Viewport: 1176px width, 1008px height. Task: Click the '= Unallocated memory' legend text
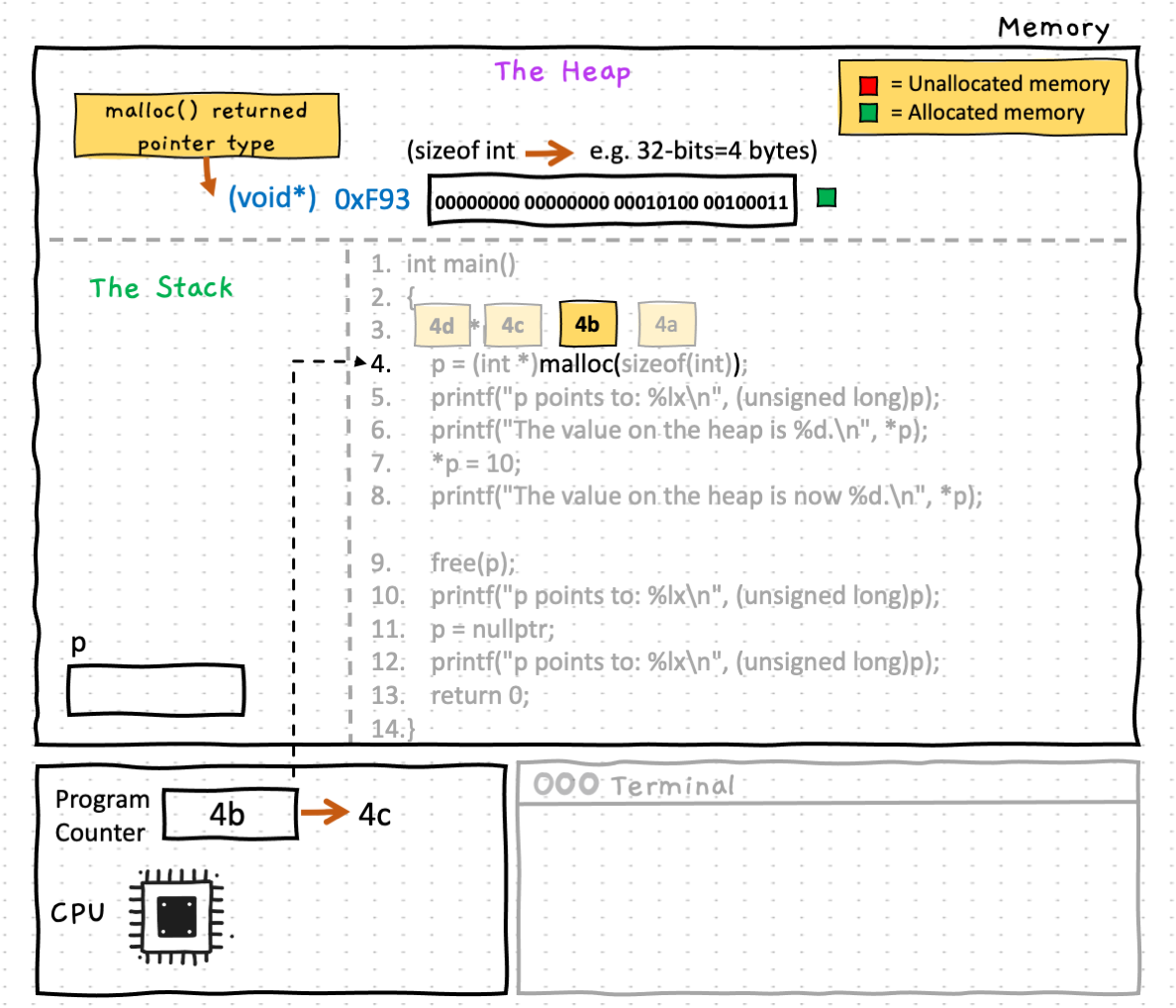pyautogui.click(x=1000, y=84)
